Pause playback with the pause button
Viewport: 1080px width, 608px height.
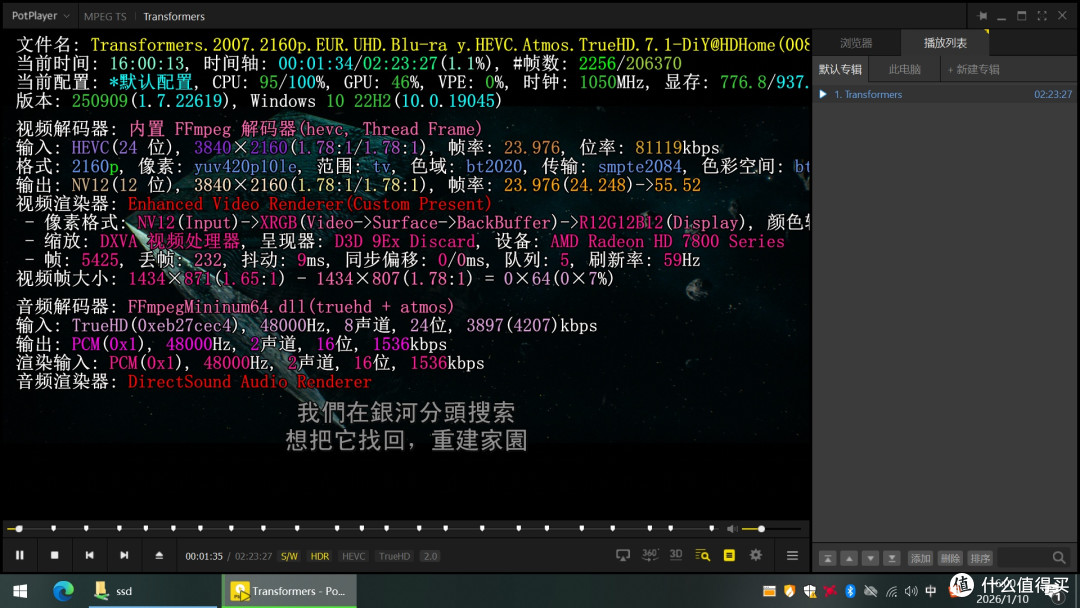coord(20,555)
